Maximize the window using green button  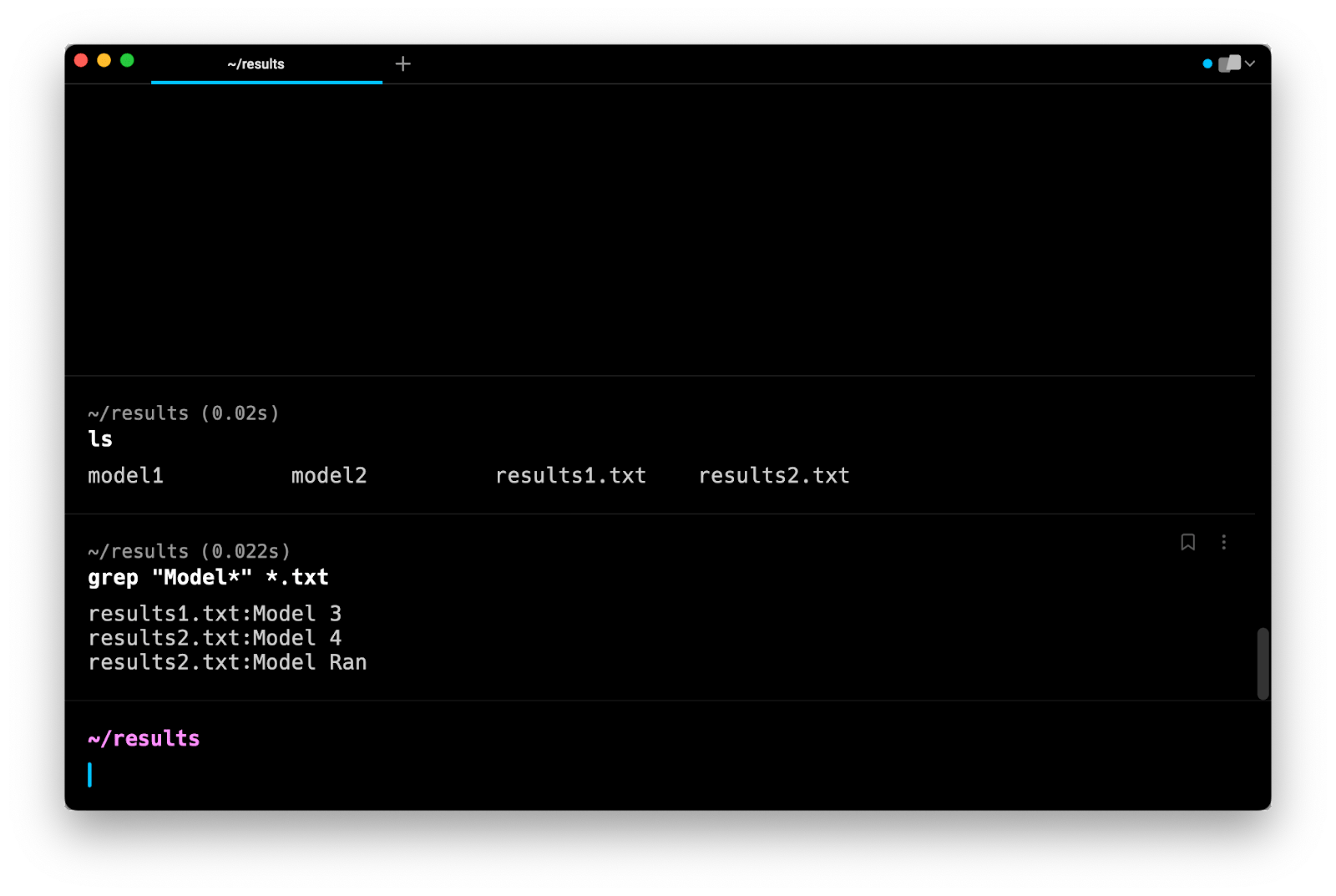coord(127,60)
